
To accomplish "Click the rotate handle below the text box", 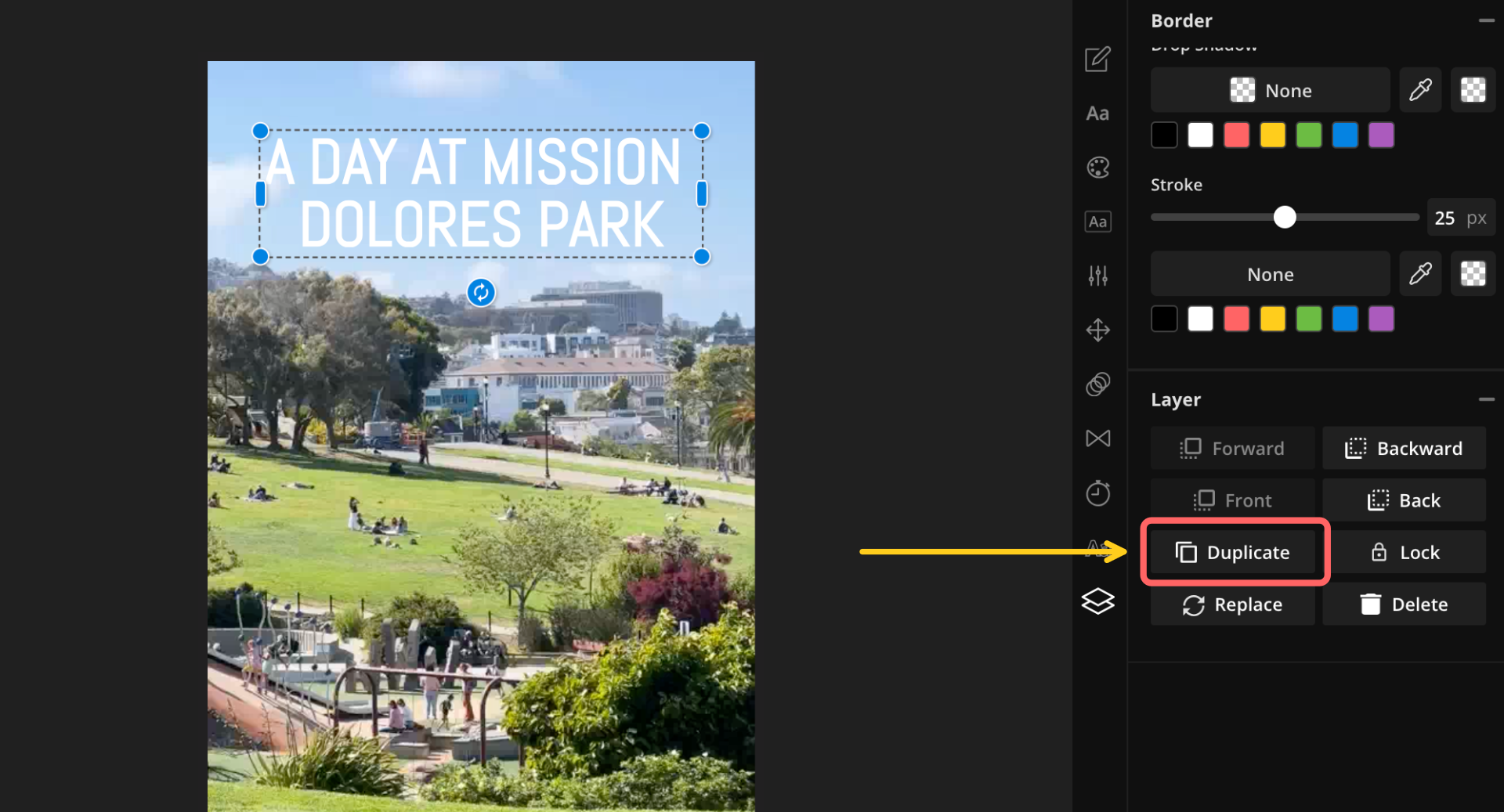I will pyautogui.click(x=481, y=292).
